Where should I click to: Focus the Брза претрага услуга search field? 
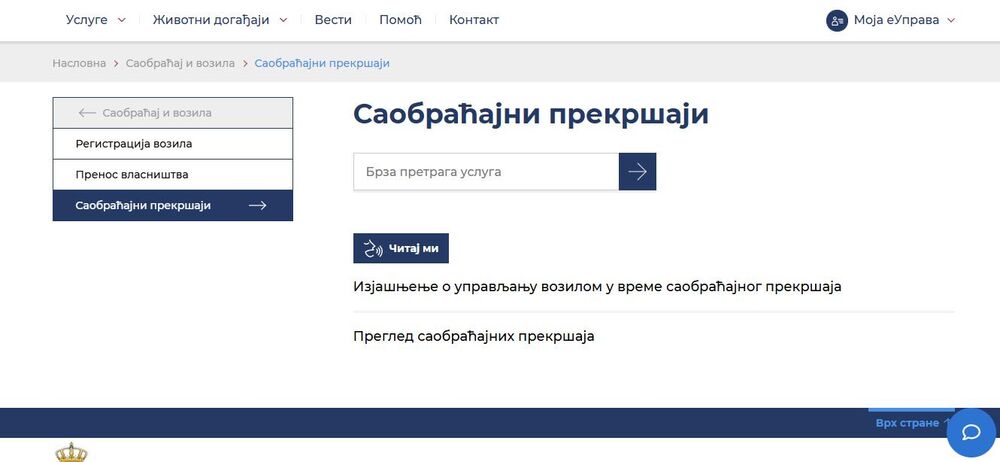point(486,172)
